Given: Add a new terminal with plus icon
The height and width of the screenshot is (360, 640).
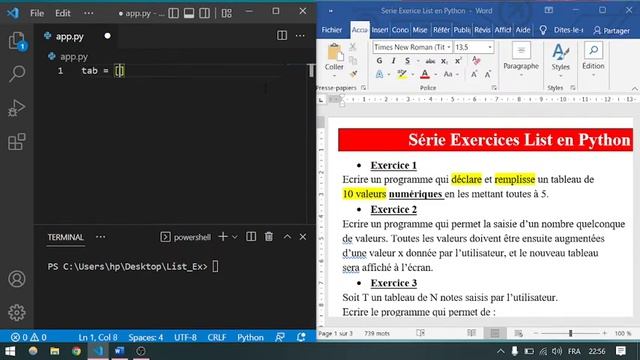Looking at the screenshot, I should click(223, 237).
